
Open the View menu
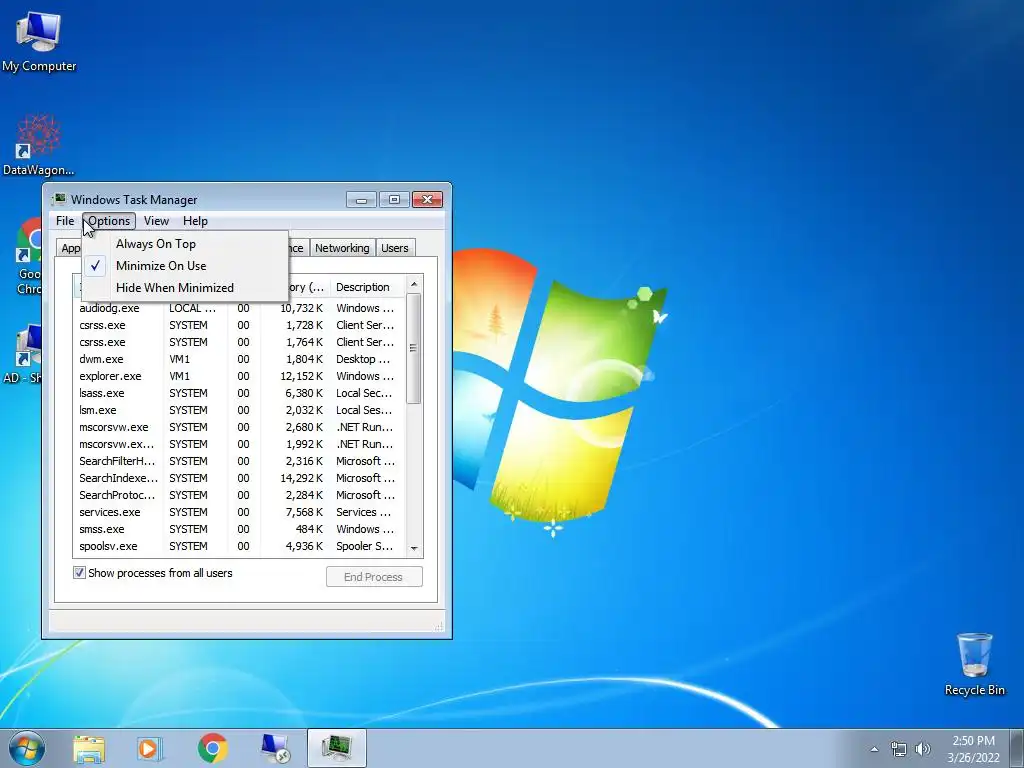[156, 221]
